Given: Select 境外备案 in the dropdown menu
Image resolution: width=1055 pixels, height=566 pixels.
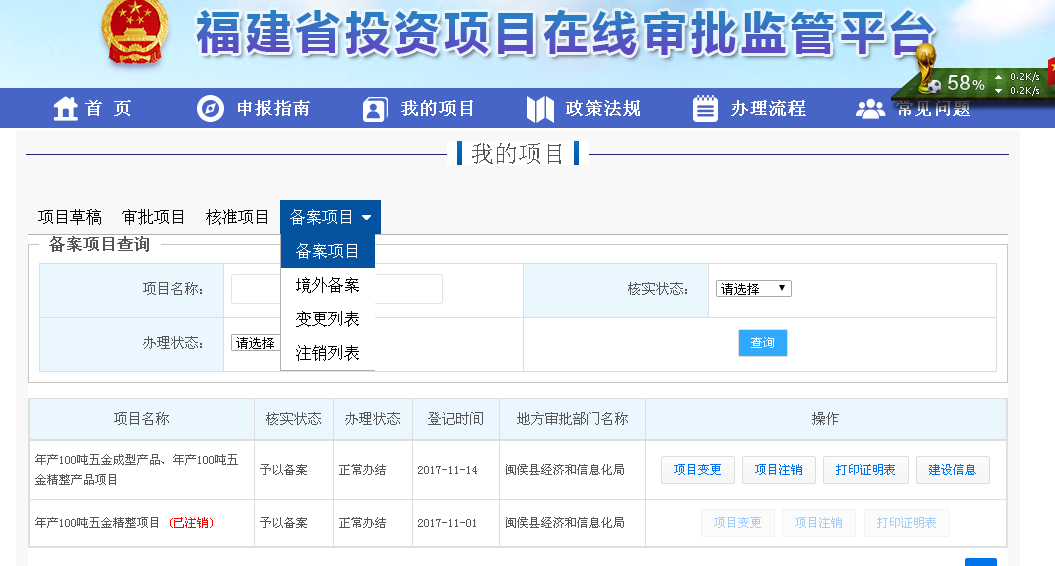Looking at the screenshot, I should pos(328,285).
